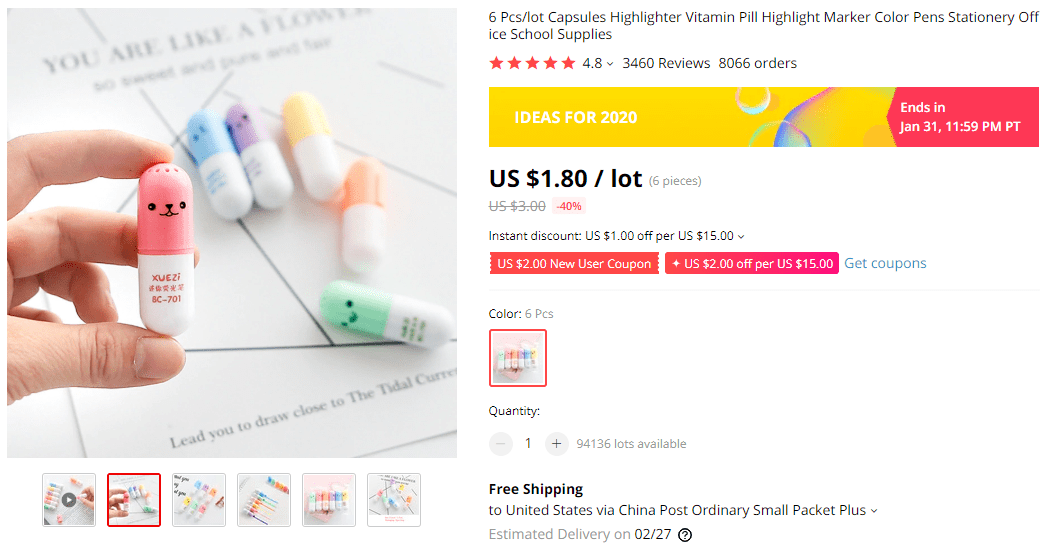The width and height of the screenshot is (1063, 550).
Task: Open the shipping method dropdown
Action: 874,511
